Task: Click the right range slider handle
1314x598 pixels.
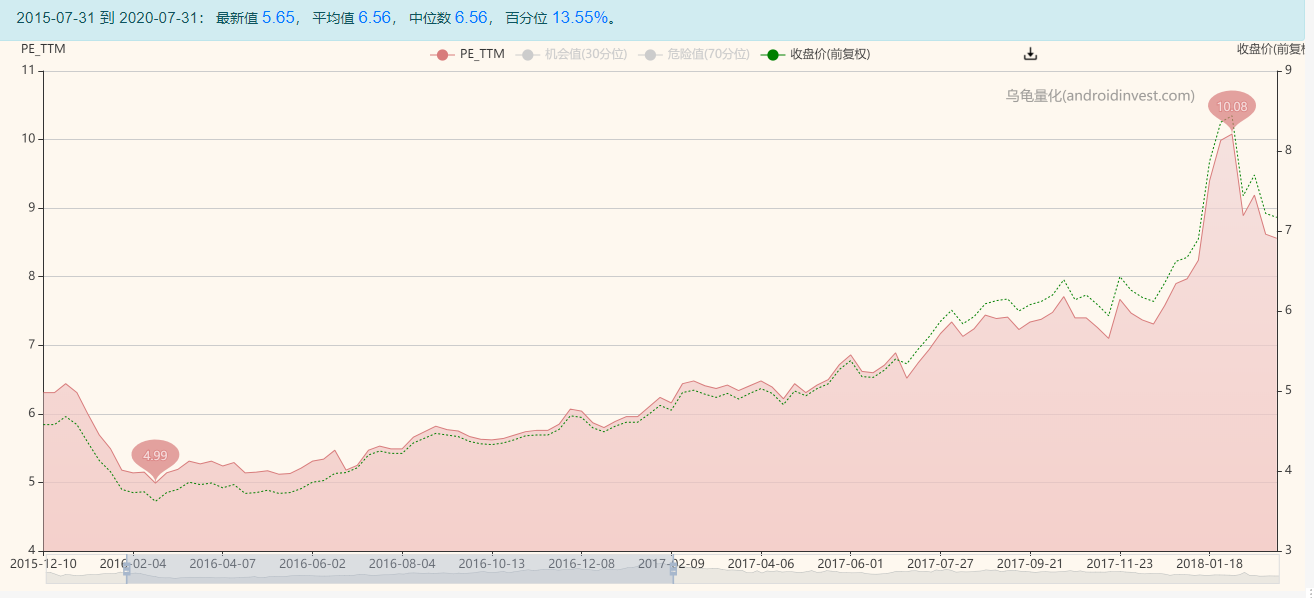Action: pos(673,570)
